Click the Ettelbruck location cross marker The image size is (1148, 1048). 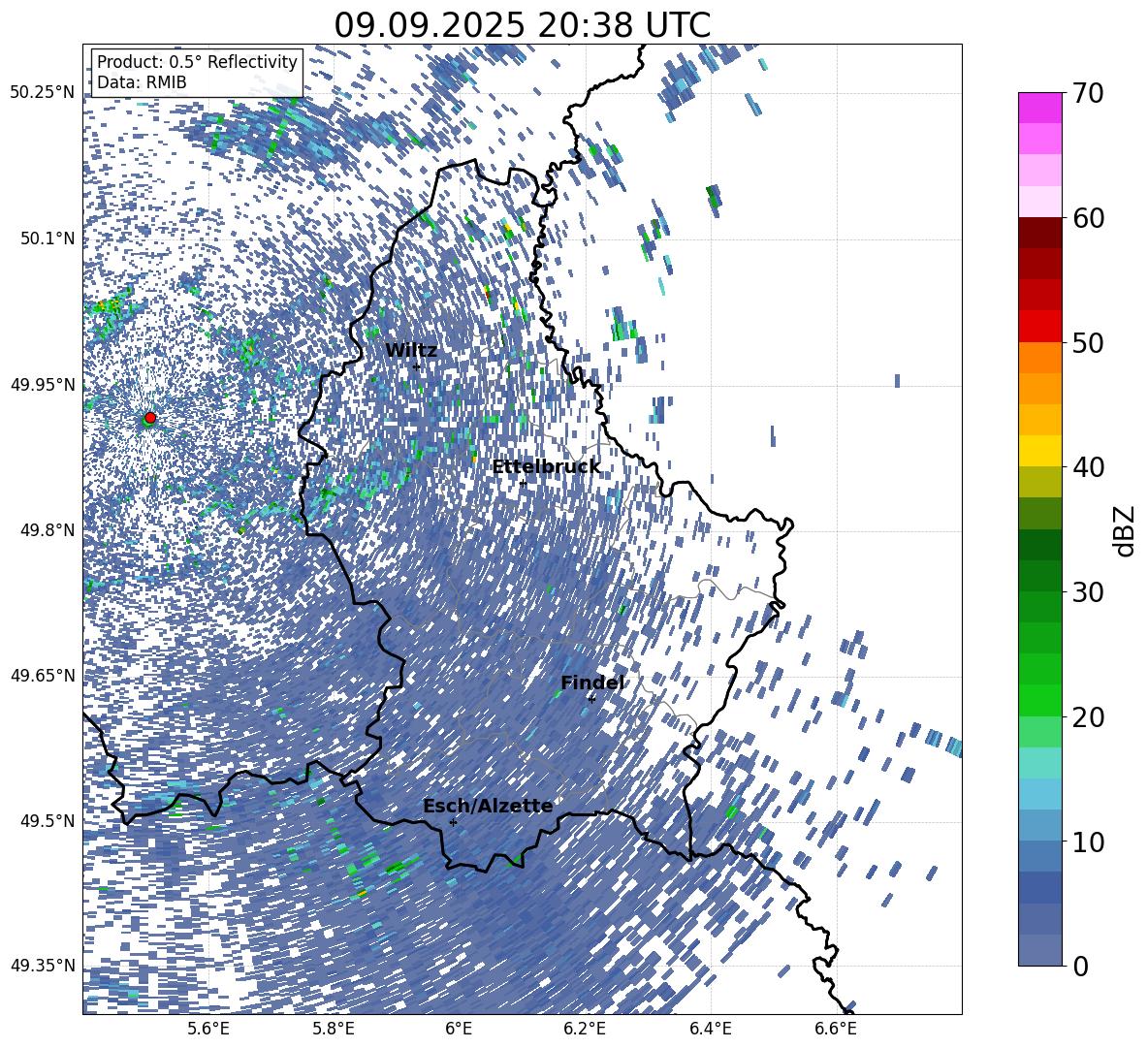523,483
